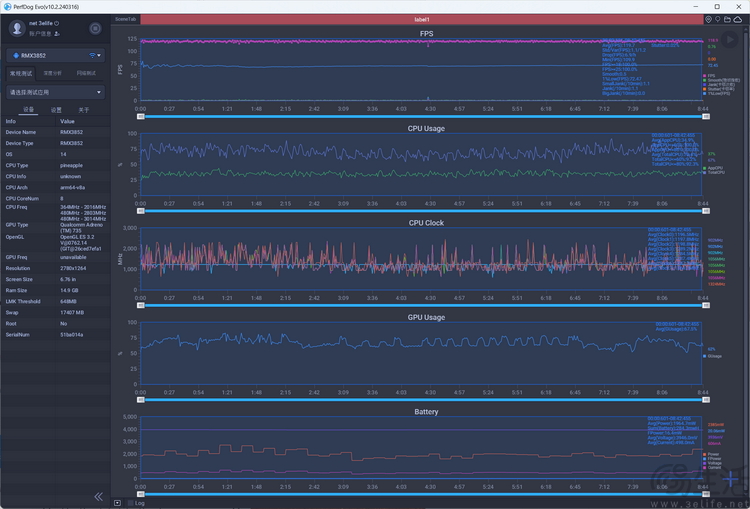750x509 pixels.
Task: Click the FPS chart right range slider handle
Action: click(706, 116)
